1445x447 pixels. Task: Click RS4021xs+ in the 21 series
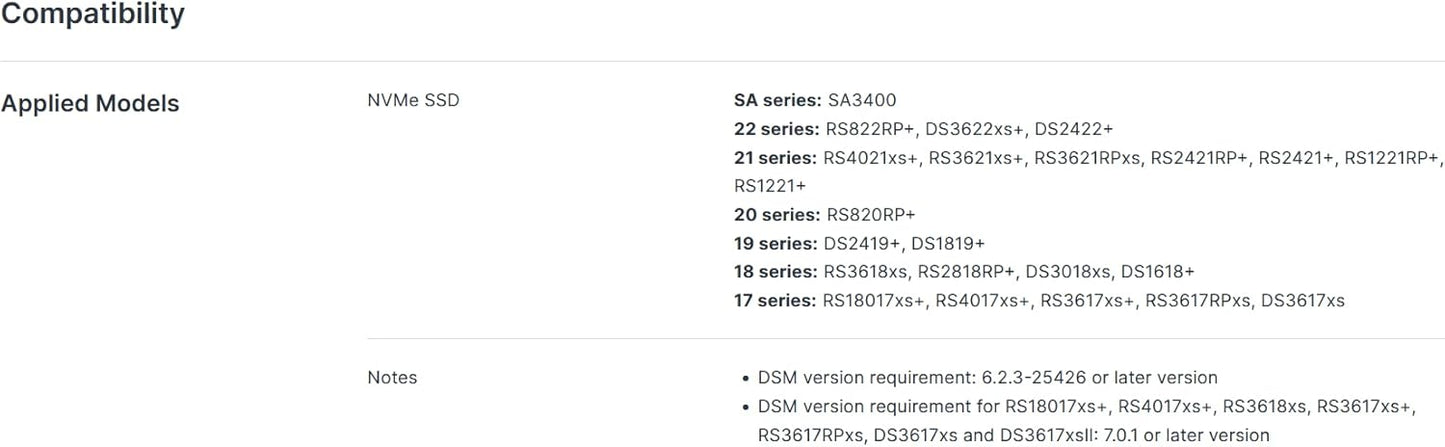[870, 158]
